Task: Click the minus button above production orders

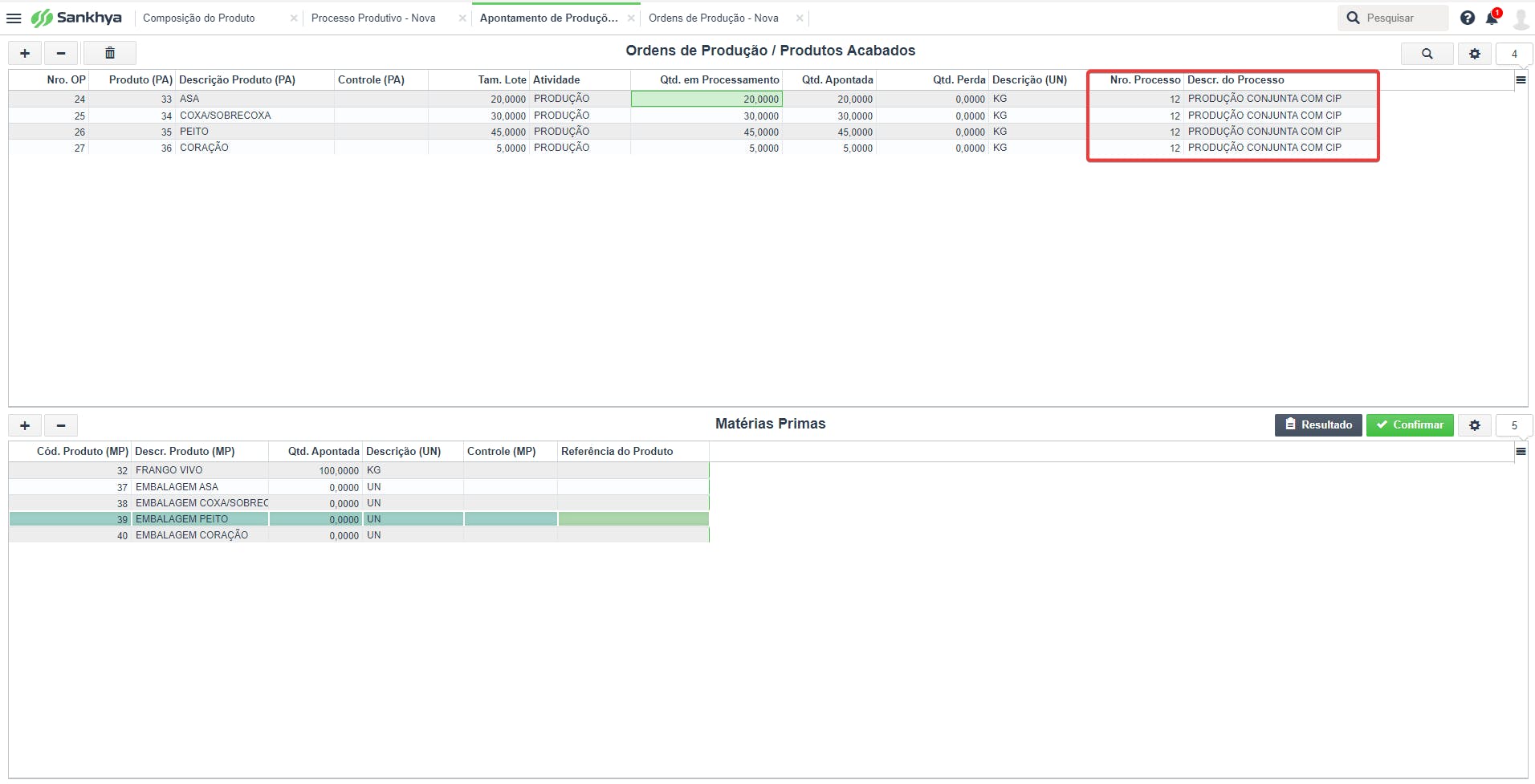Action: point(61,53)
